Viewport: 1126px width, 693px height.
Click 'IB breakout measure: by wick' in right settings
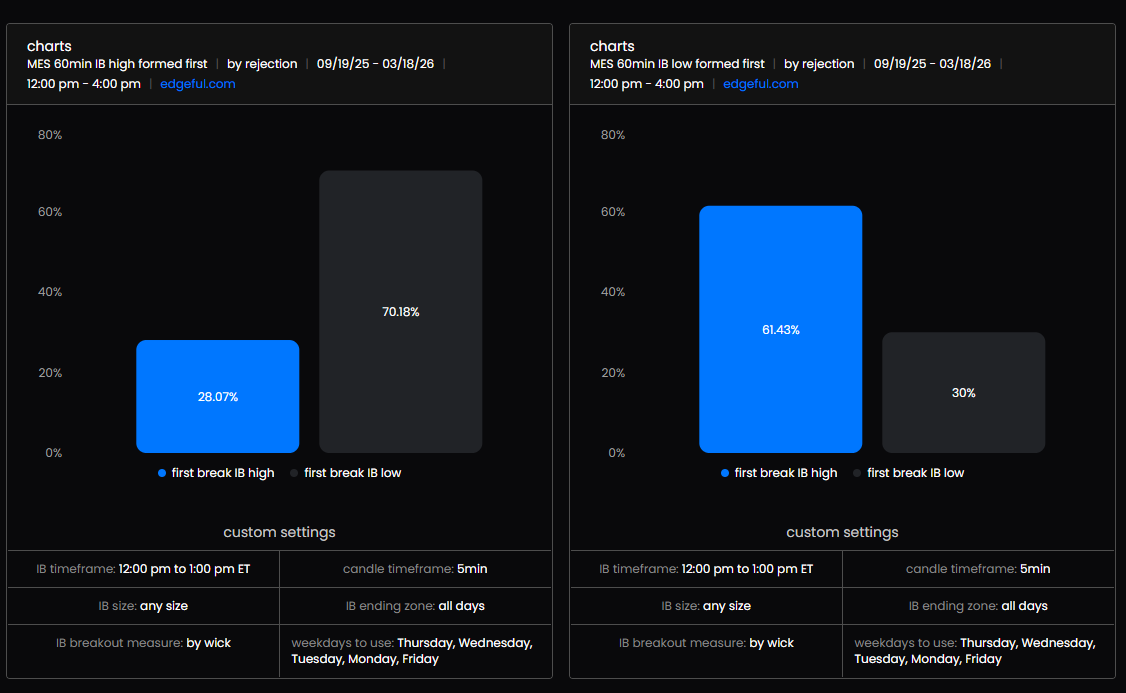(707, 643)
